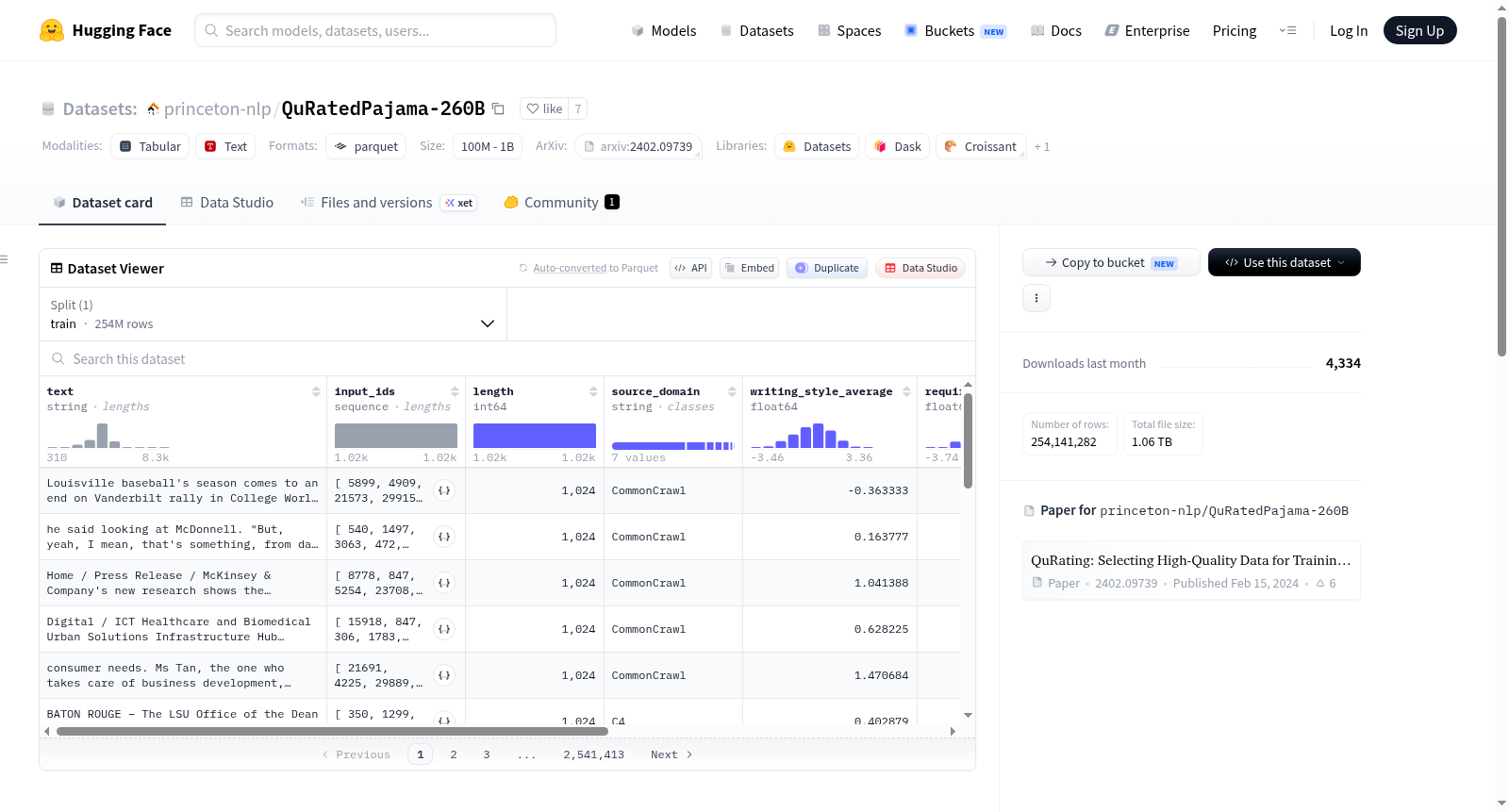Go to Models in top navigation
Screen dimensions: 1509x812
point(663,30)
